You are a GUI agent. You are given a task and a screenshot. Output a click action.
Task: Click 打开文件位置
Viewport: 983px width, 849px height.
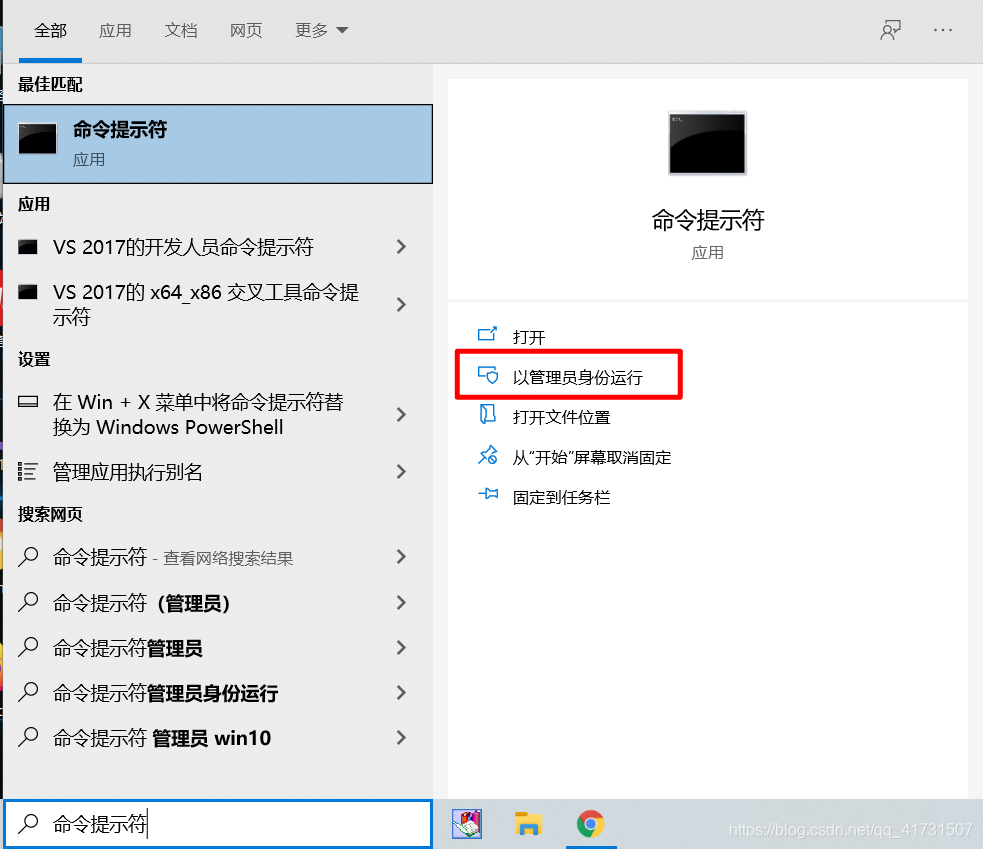561,417
